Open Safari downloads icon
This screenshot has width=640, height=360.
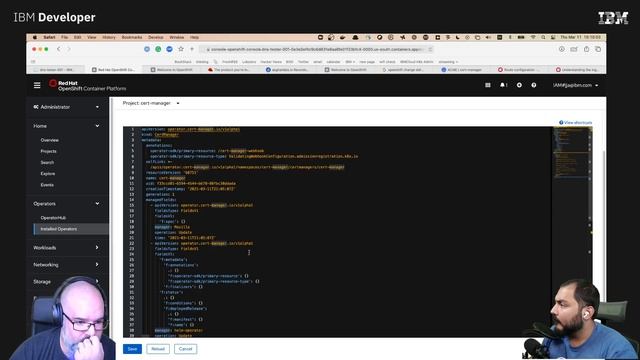click(x=562, y=49)
